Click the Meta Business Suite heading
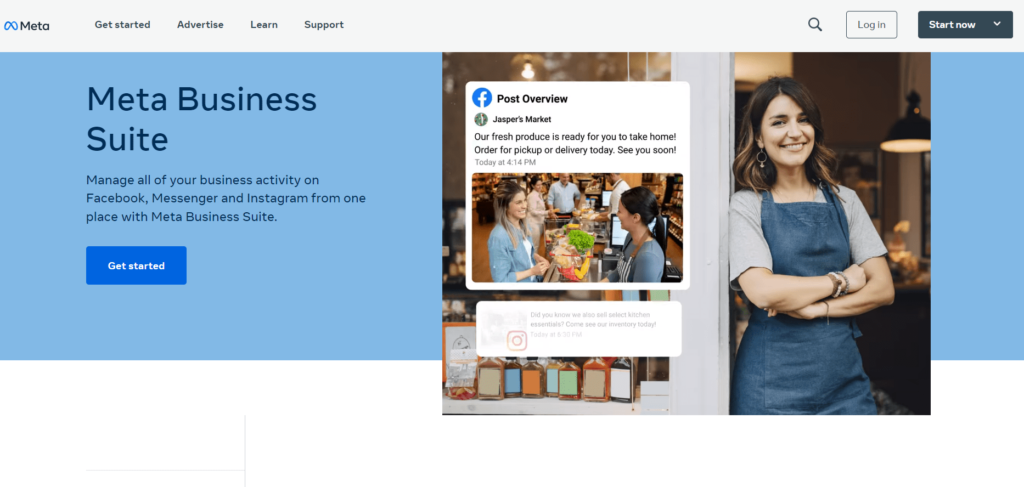 202,119
